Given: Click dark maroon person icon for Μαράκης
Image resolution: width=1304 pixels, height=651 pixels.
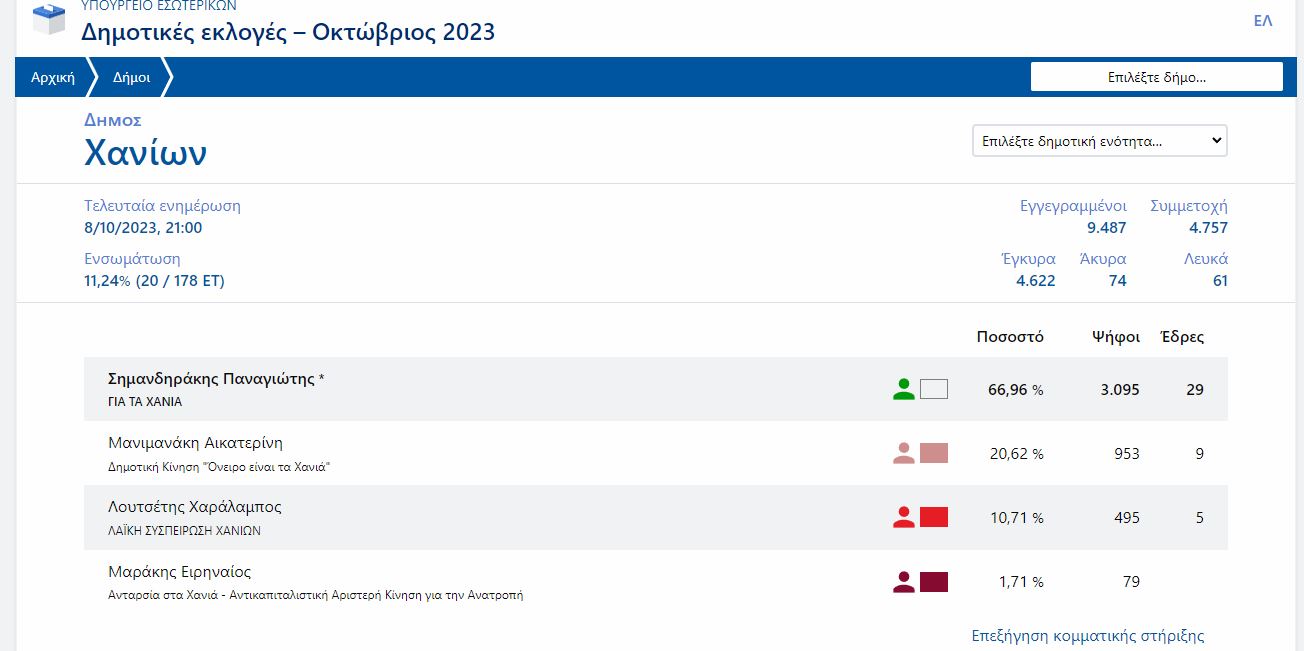Looking at the screenshot, I should [904, 582].
